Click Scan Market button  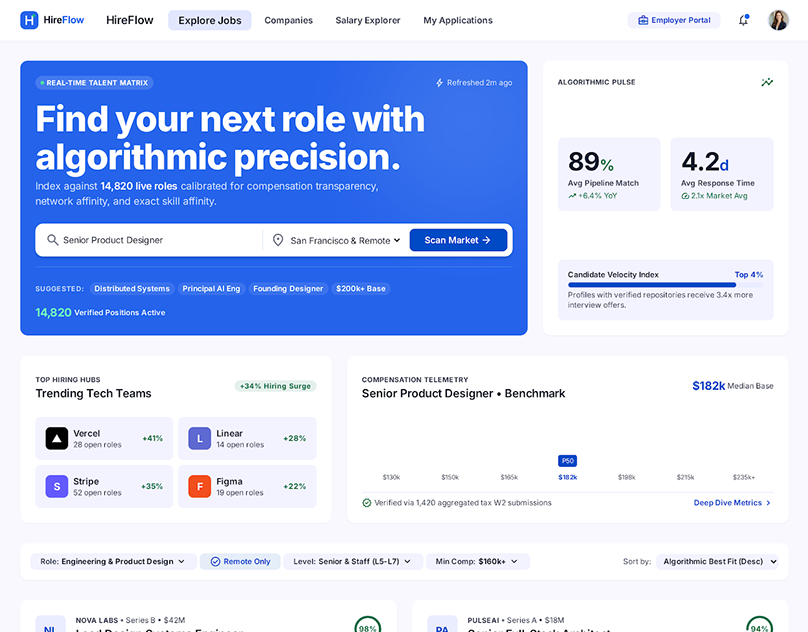coord(458,240)
